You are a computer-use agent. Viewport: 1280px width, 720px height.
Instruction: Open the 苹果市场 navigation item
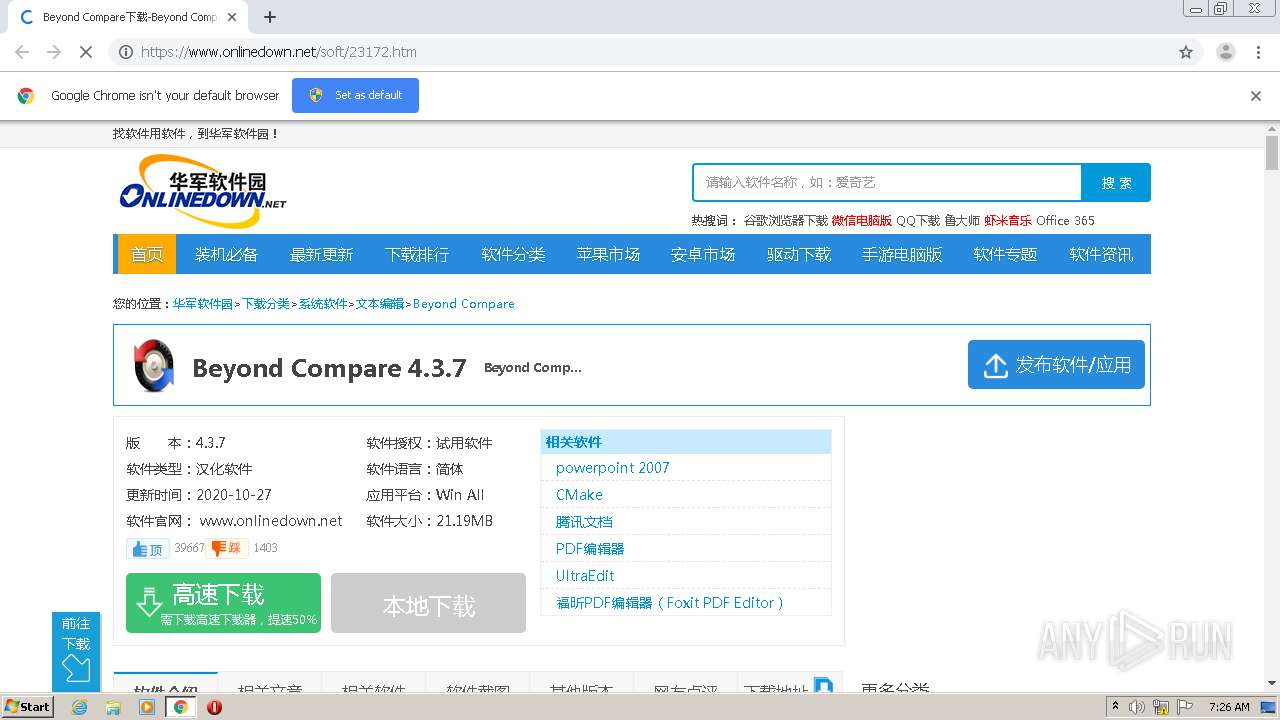[608, 254]
